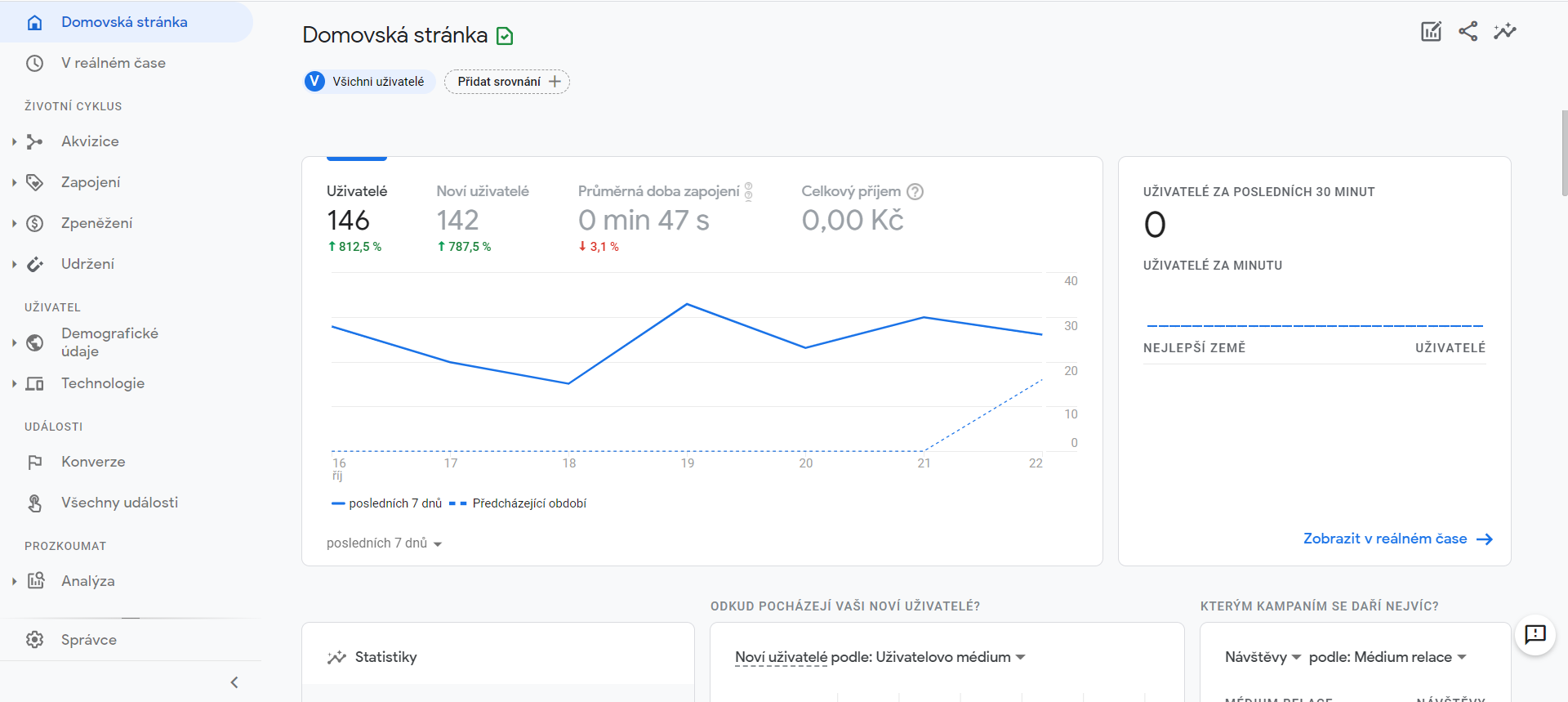Select the Všichni uživatelé segment chip

pyautogui.click(x=368, y=82)
